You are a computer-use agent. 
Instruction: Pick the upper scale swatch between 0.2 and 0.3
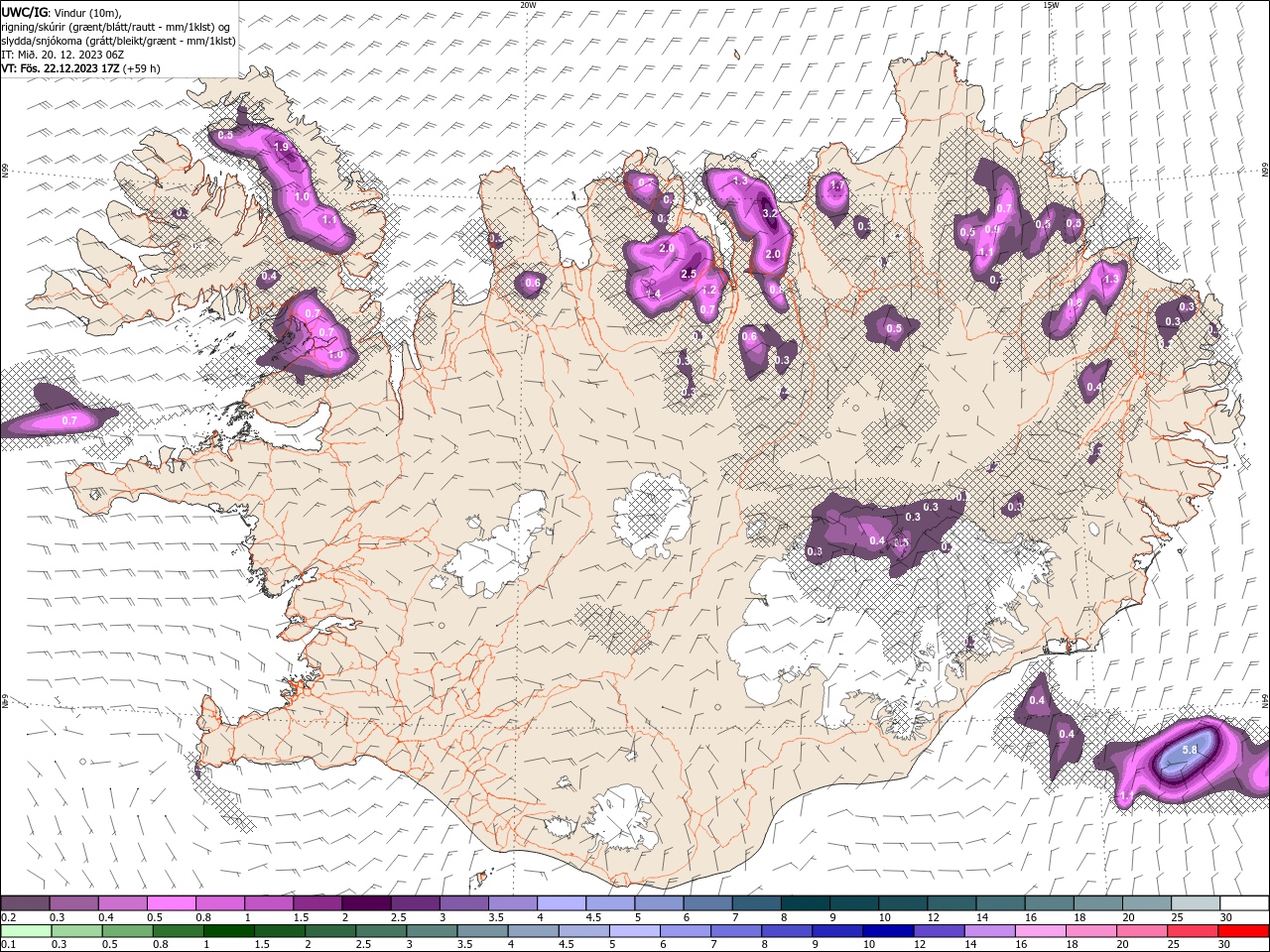[25, 903]
